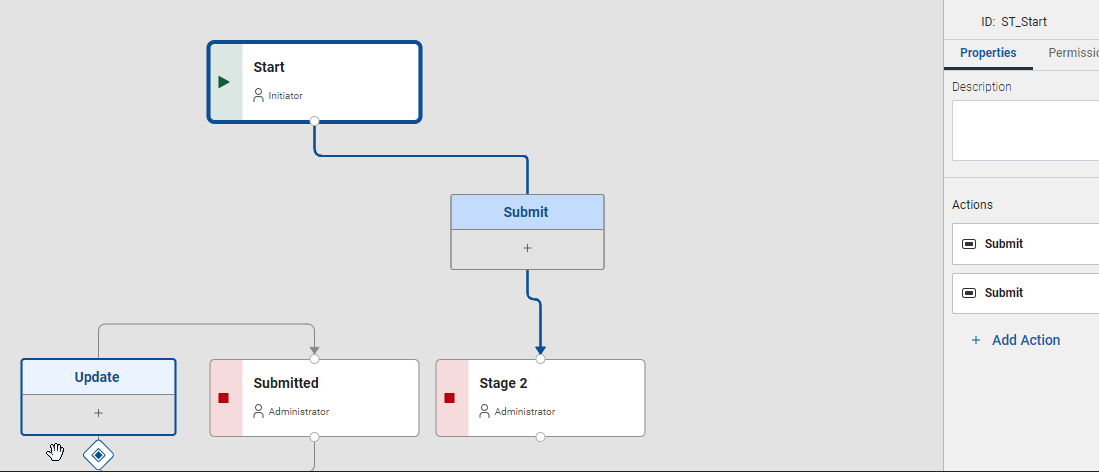
Task: Click the first Submit action's button icon
Action: click(x=969, y=244)
